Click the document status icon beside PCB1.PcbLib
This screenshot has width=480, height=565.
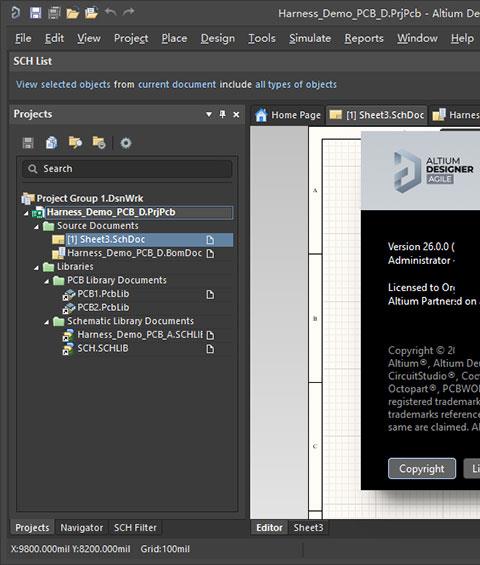(x=210, y=295)
